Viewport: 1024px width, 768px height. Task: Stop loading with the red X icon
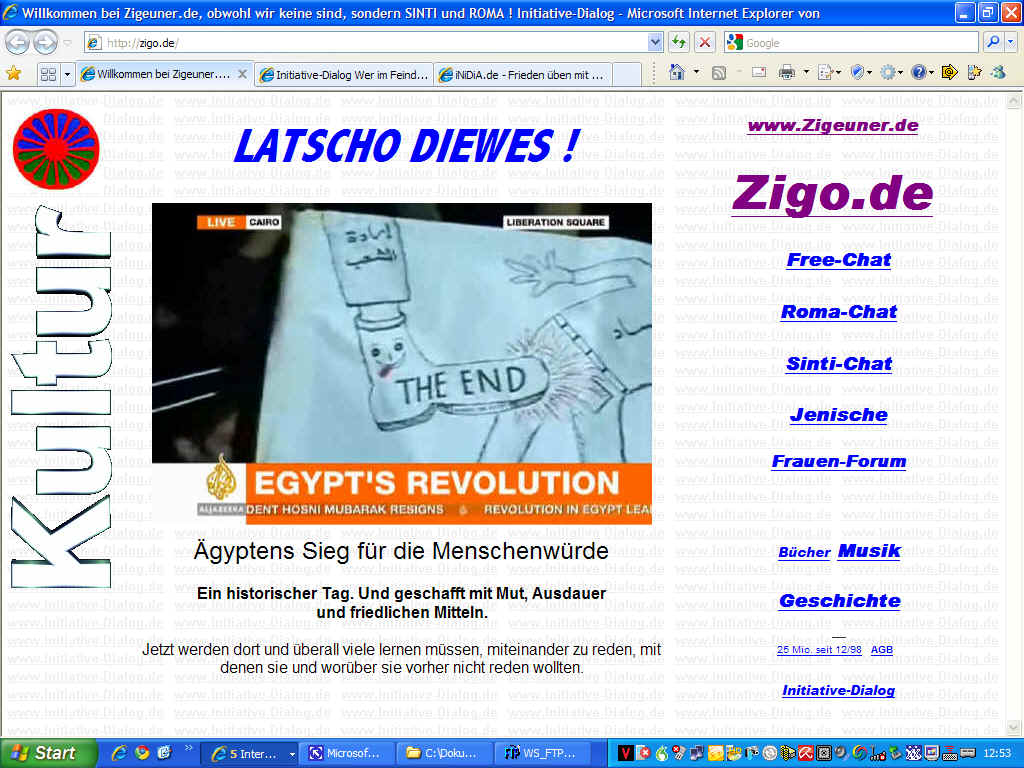(705, 42)
